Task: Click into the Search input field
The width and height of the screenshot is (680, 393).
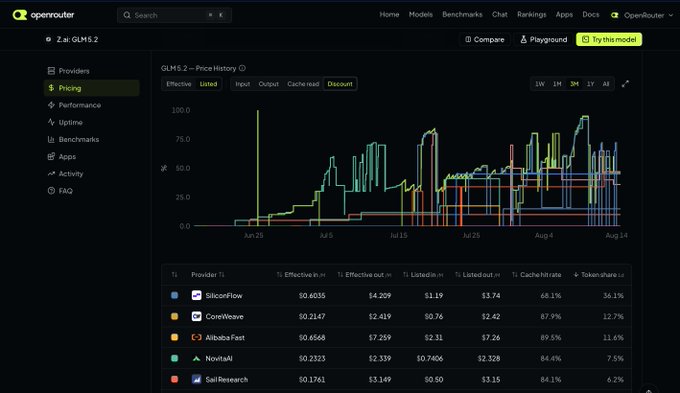Action: click(174, 15)
